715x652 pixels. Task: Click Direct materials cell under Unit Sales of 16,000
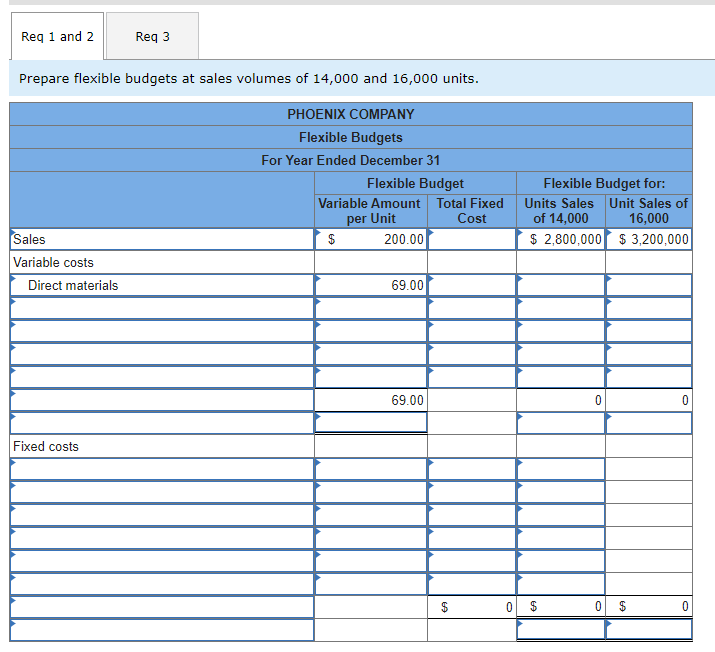[648, 285]
